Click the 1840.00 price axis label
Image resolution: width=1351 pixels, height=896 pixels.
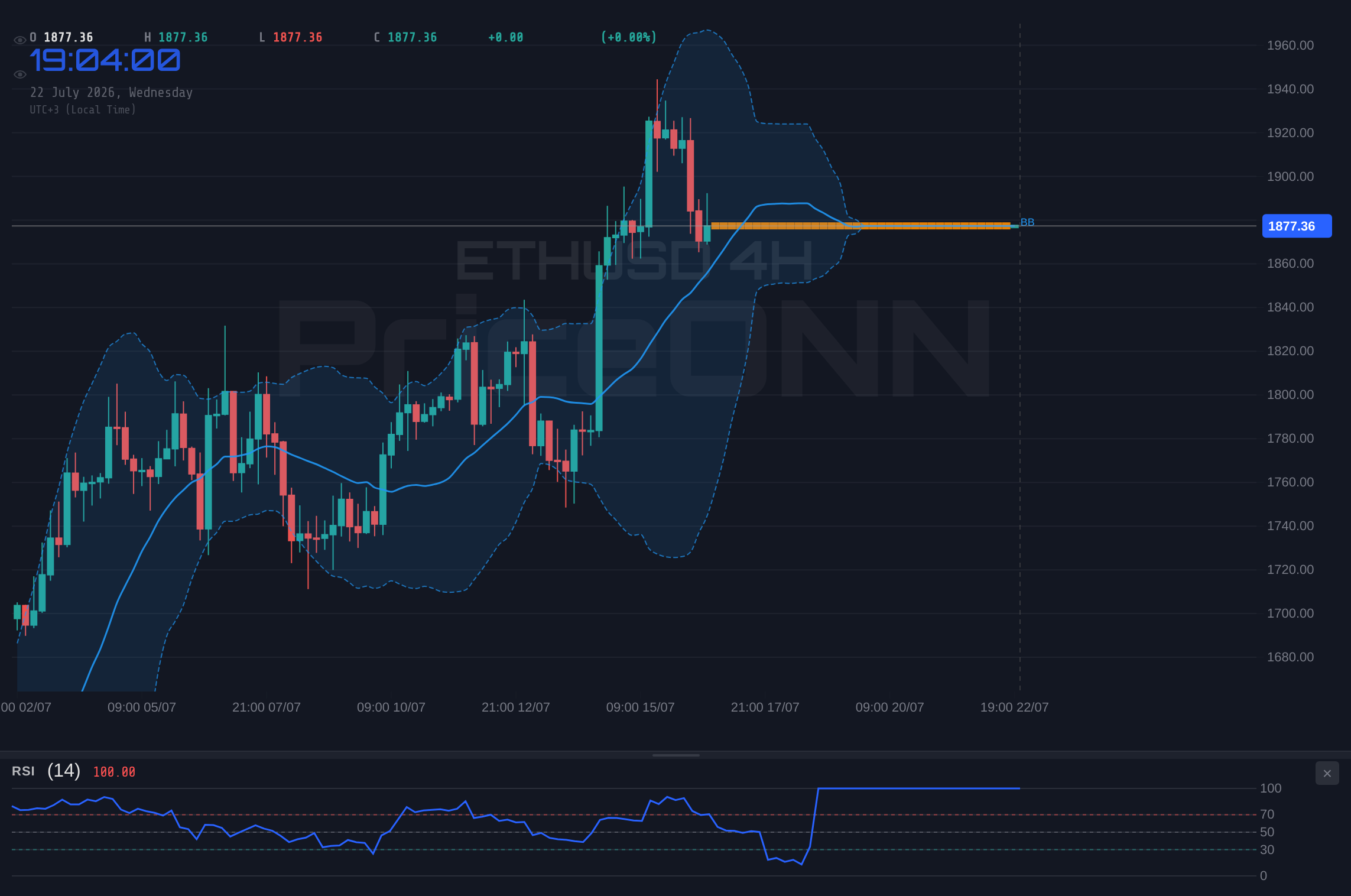[x=1290, y=307]
